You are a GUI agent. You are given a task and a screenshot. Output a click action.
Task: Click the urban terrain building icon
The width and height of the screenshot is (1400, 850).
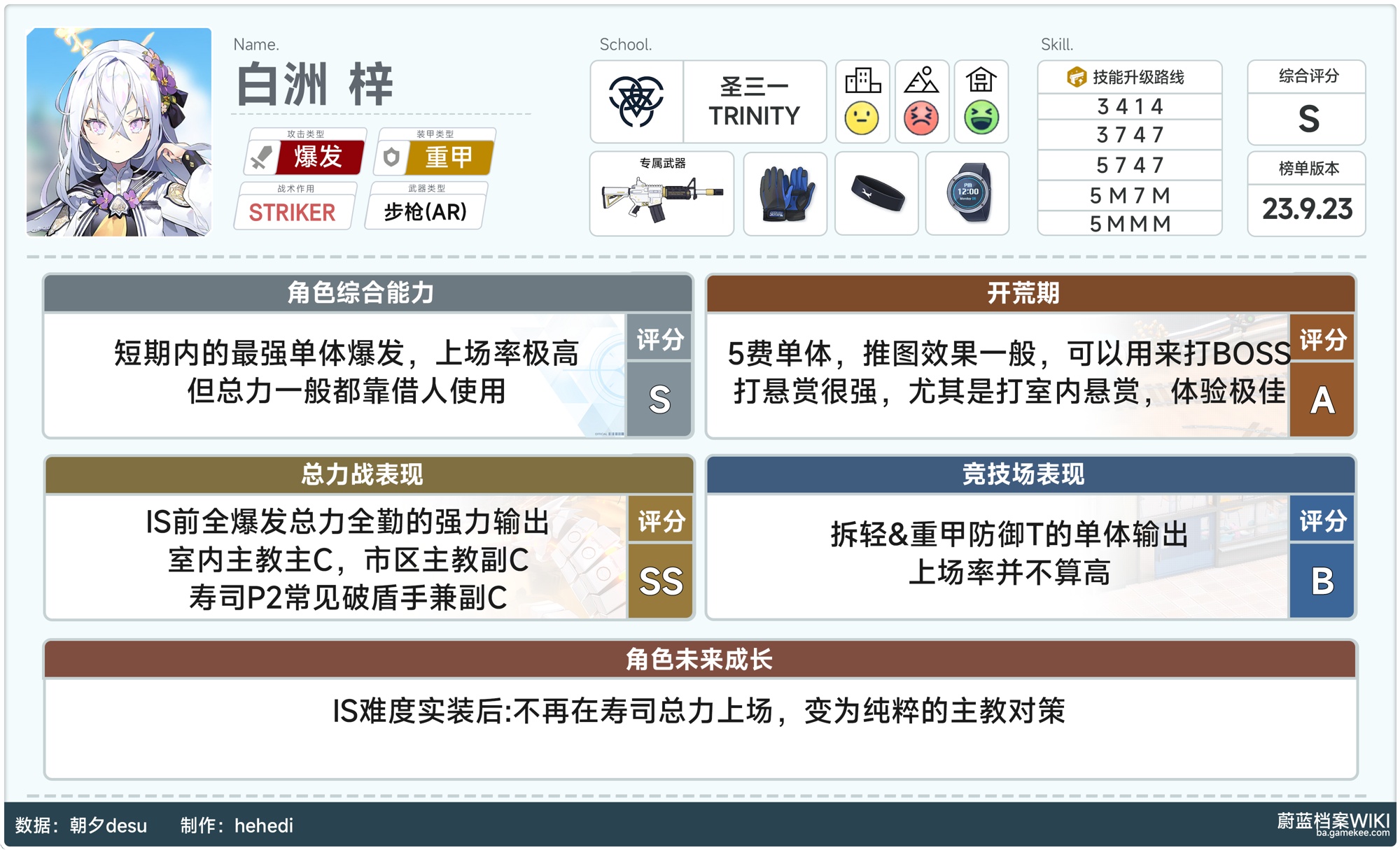pos(862,80)
